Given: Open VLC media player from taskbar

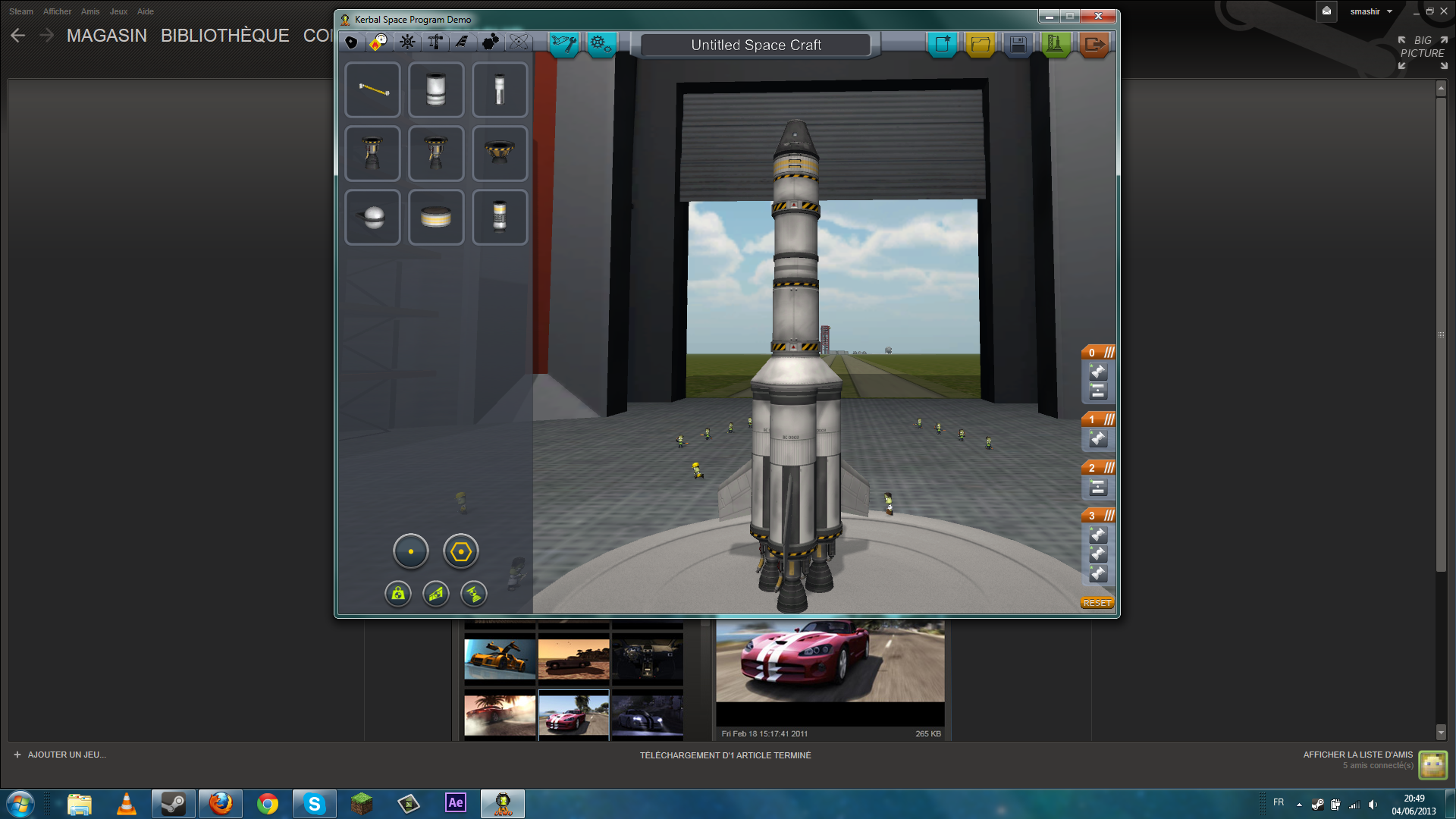Looking at the screenshot, I should 127,804.
